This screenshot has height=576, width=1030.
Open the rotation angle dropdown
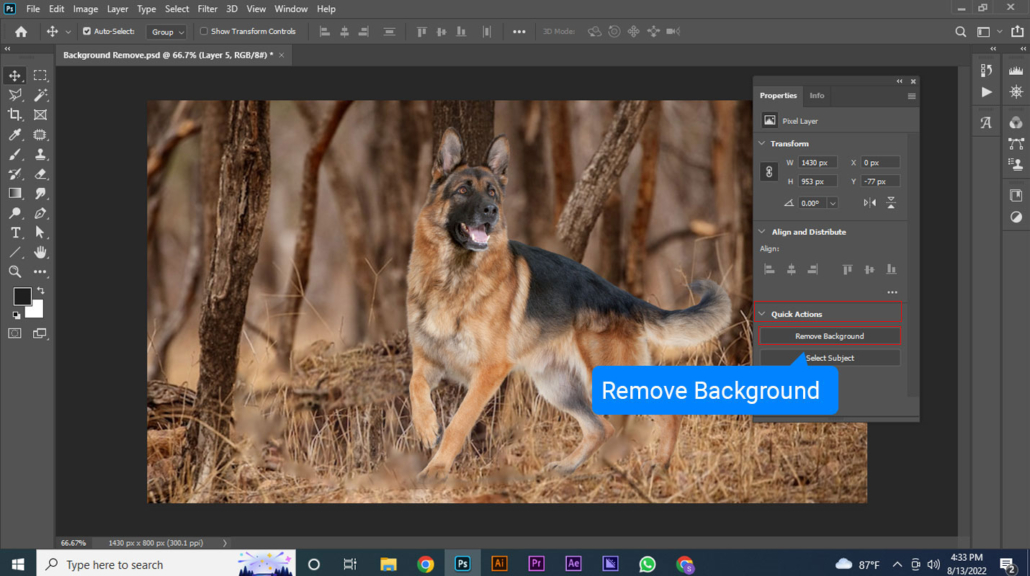point(832,203)
